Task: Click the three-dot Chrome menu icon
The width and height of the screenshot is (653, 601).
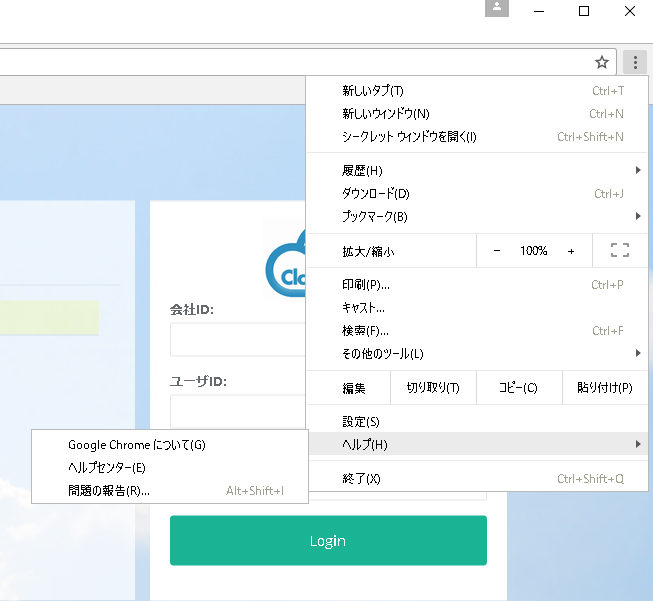Action: point(635,62)
